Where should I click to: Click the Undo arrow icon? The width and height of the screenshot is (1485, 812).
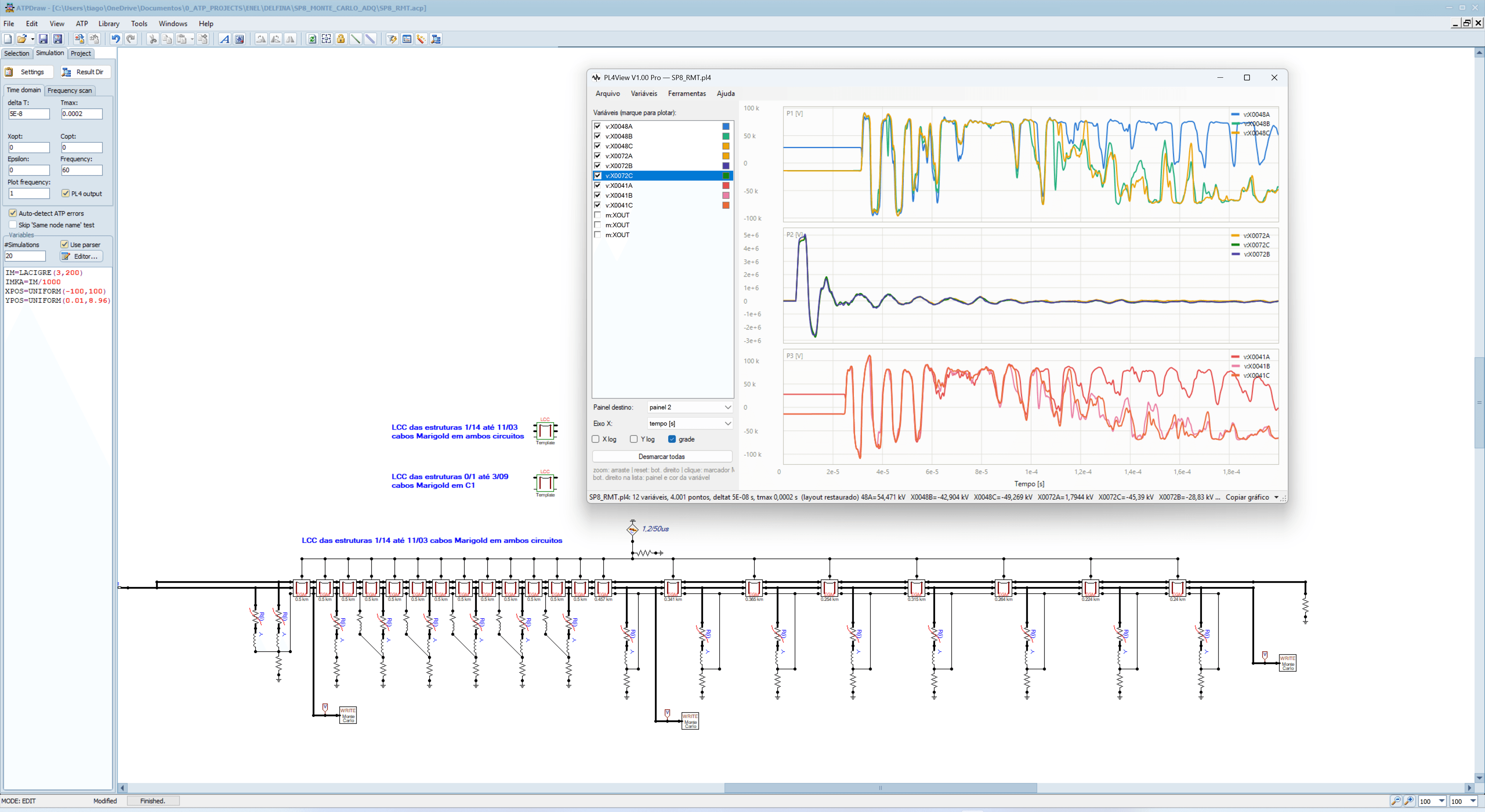tap(116, 39)
